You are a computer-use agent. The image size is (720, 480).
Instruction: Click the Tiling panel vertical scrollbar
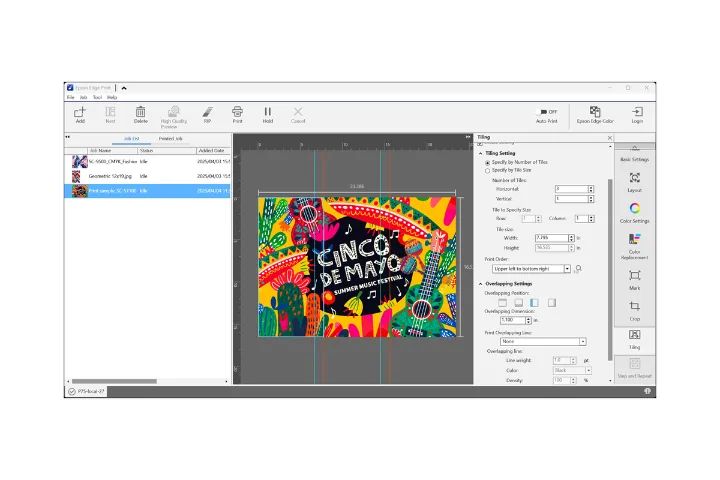pyautogui.click(x=610, y=270)
